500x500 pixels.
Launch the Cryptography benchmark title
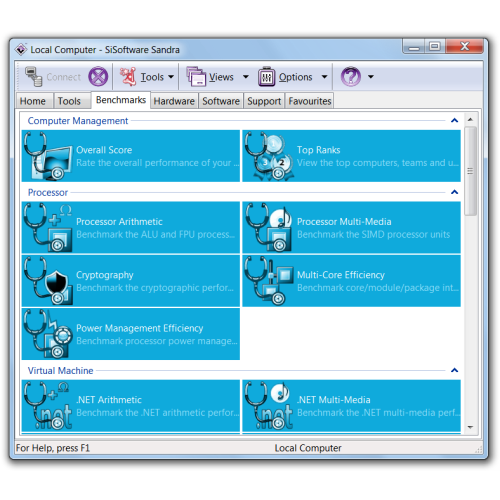coord(105,275)
